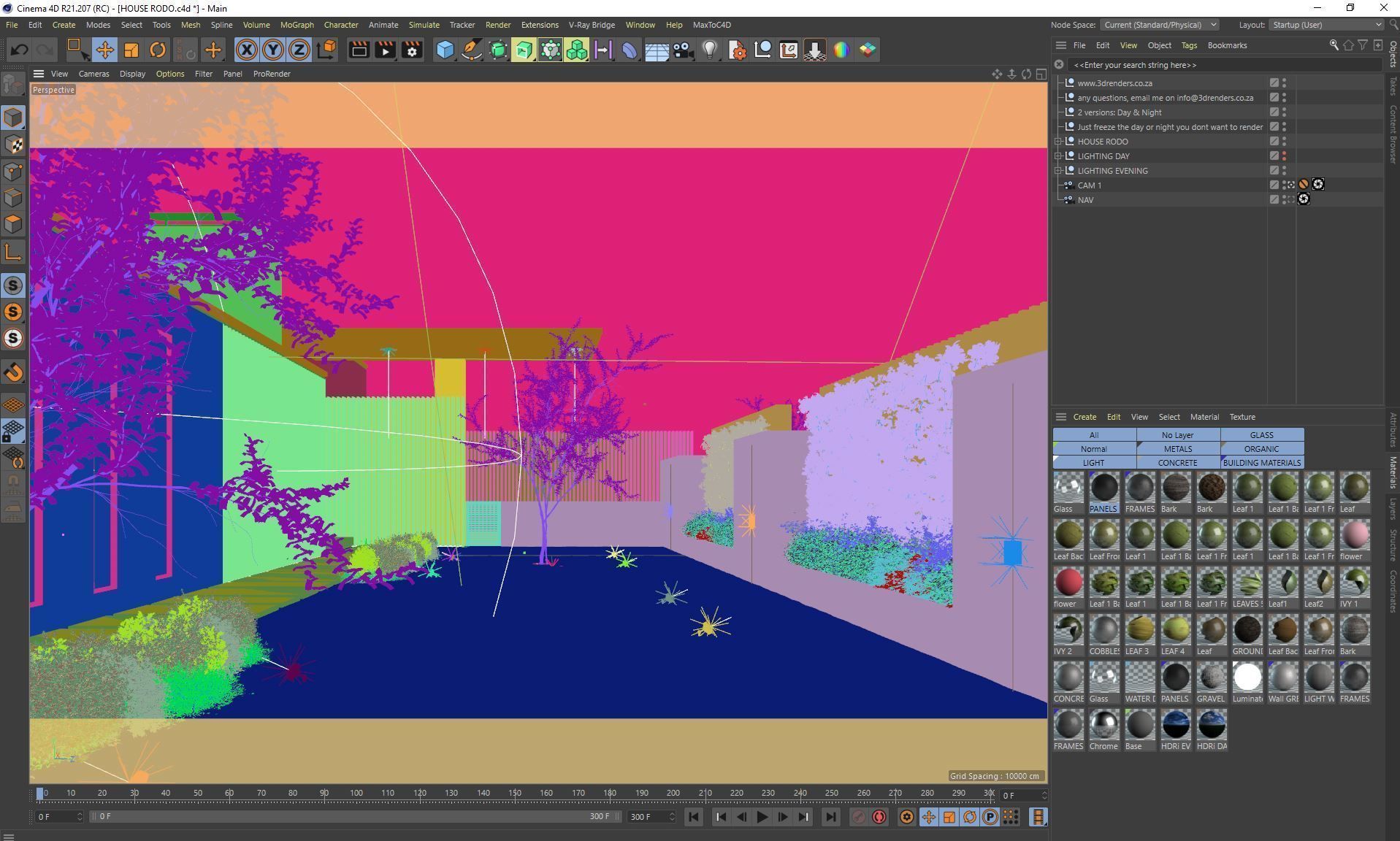The height and width of the screenshot is (841, 1400).
Task: Expand the HOUSE RODO object group
Action: (x=1058, y=142)
